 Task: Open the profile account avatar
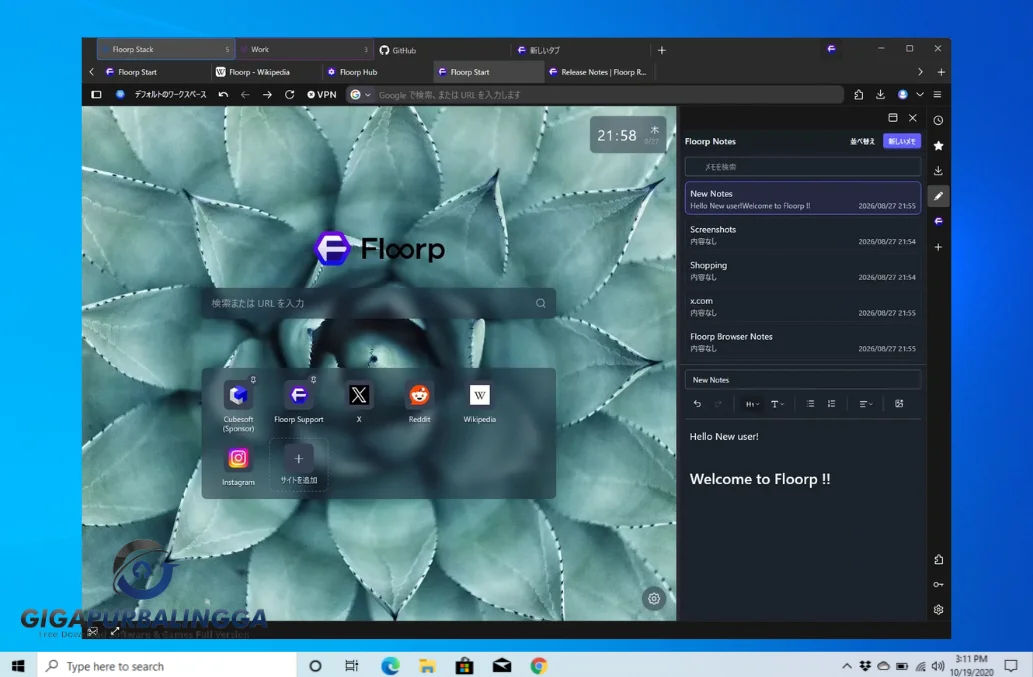903,95
